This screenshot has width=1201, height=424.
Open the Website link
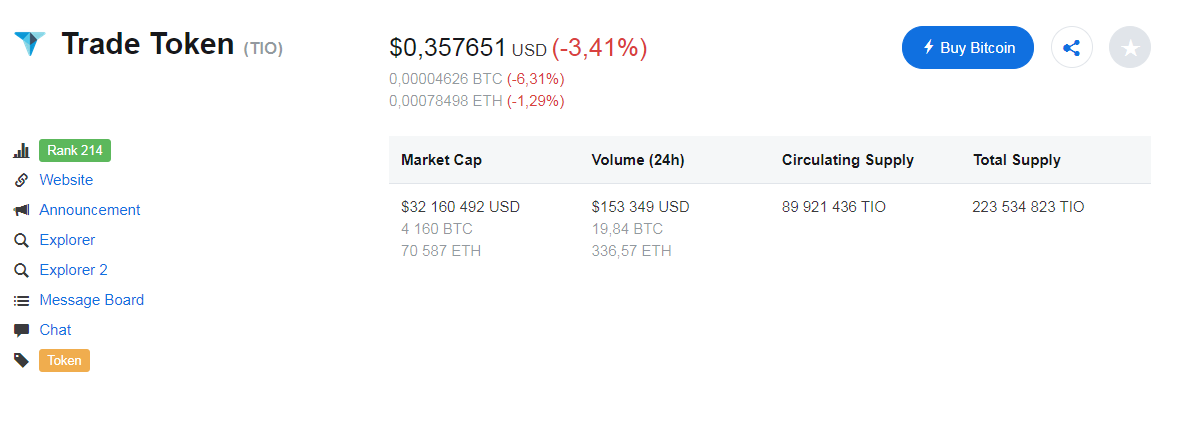pos(66,180)
